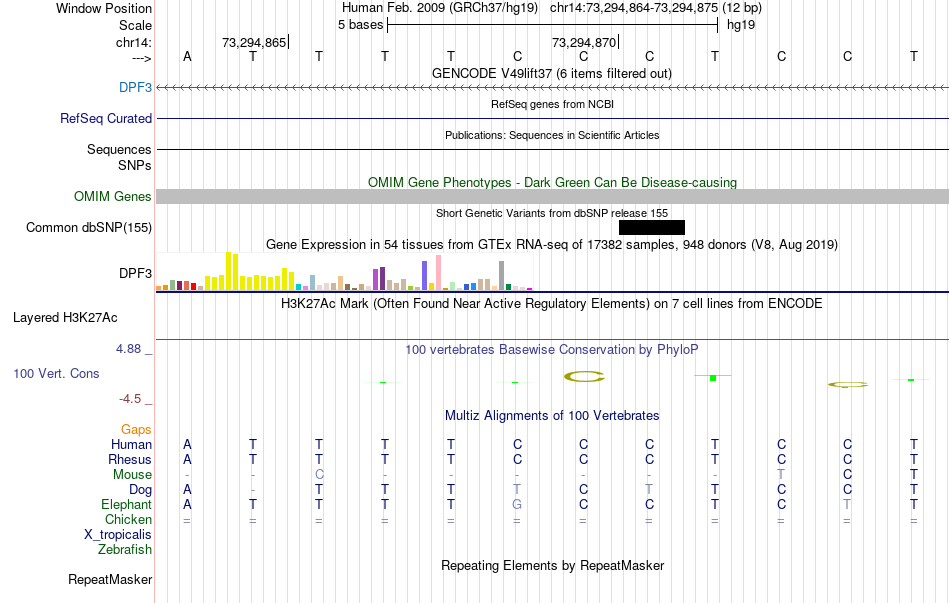Screen dimensions: 950x603
Task: Select the Mouse alignment row label
Action: (x=132, y=475)
